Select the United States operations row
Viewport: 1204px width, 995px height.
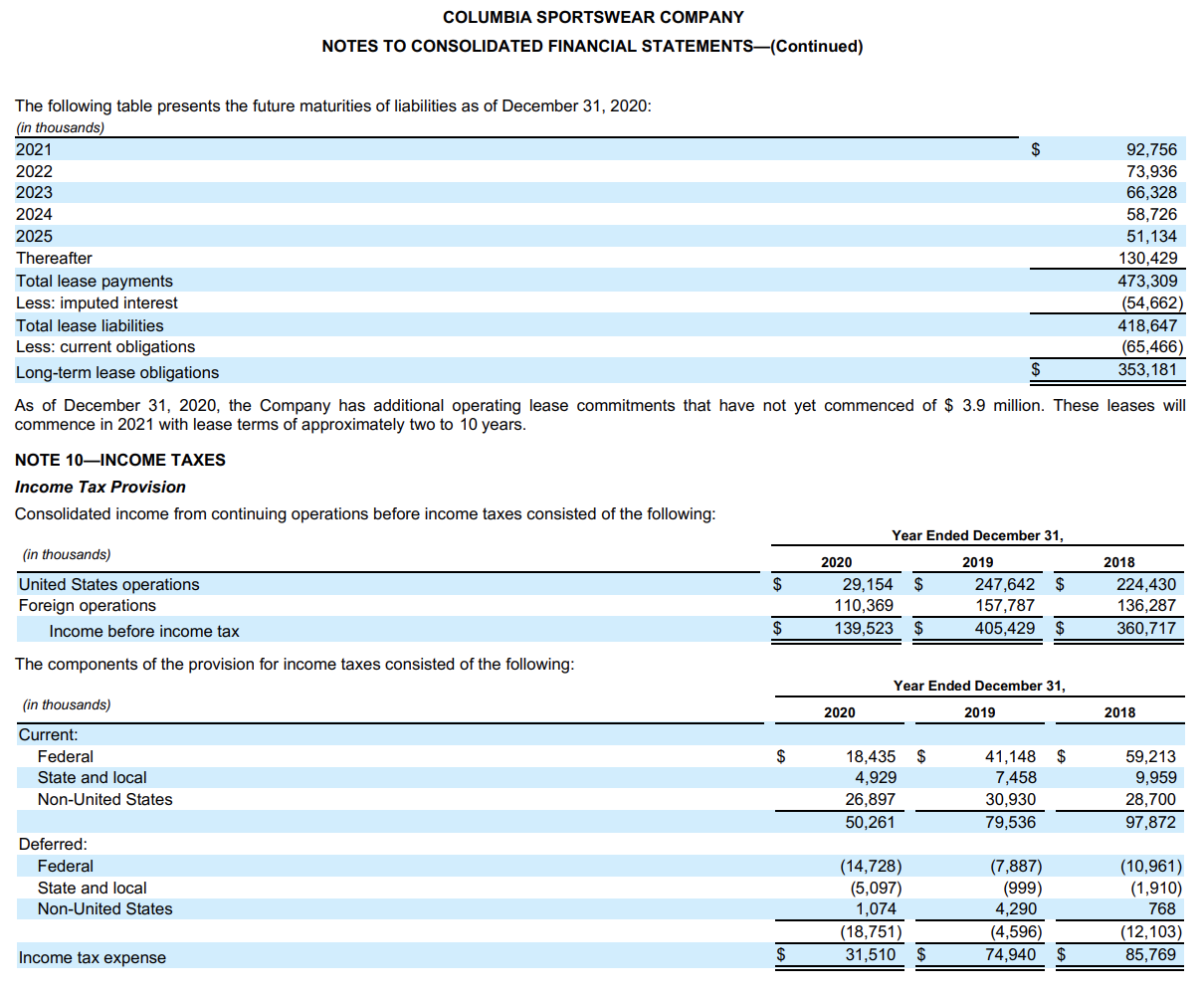107,584
